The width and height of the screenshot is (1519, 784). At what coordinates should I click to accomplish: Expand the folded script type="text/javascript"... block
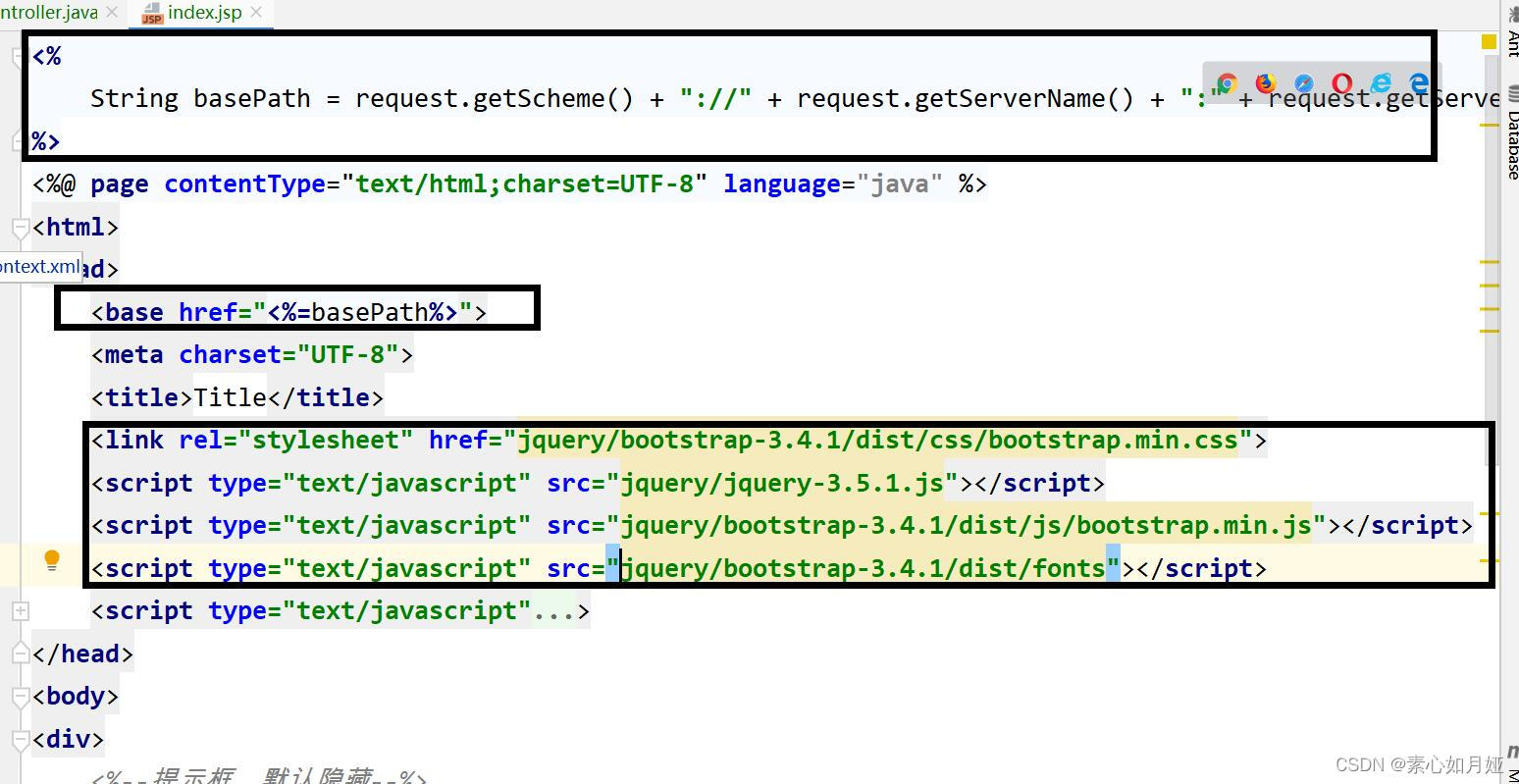pyautogui.click(x=20, y=611)
